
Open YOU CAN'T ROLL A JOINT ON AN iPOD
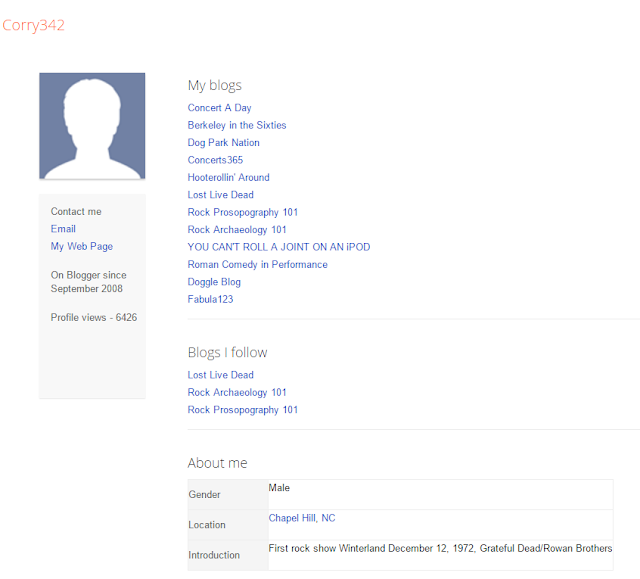tap(279, 247)
